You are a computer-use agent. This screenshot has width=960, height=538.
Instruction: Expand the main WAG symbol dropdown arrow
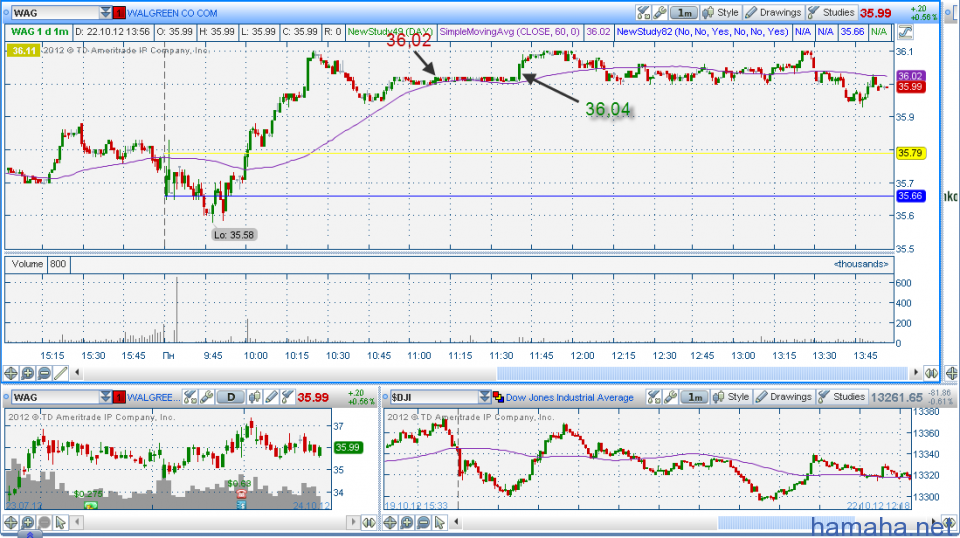point(105,13)
